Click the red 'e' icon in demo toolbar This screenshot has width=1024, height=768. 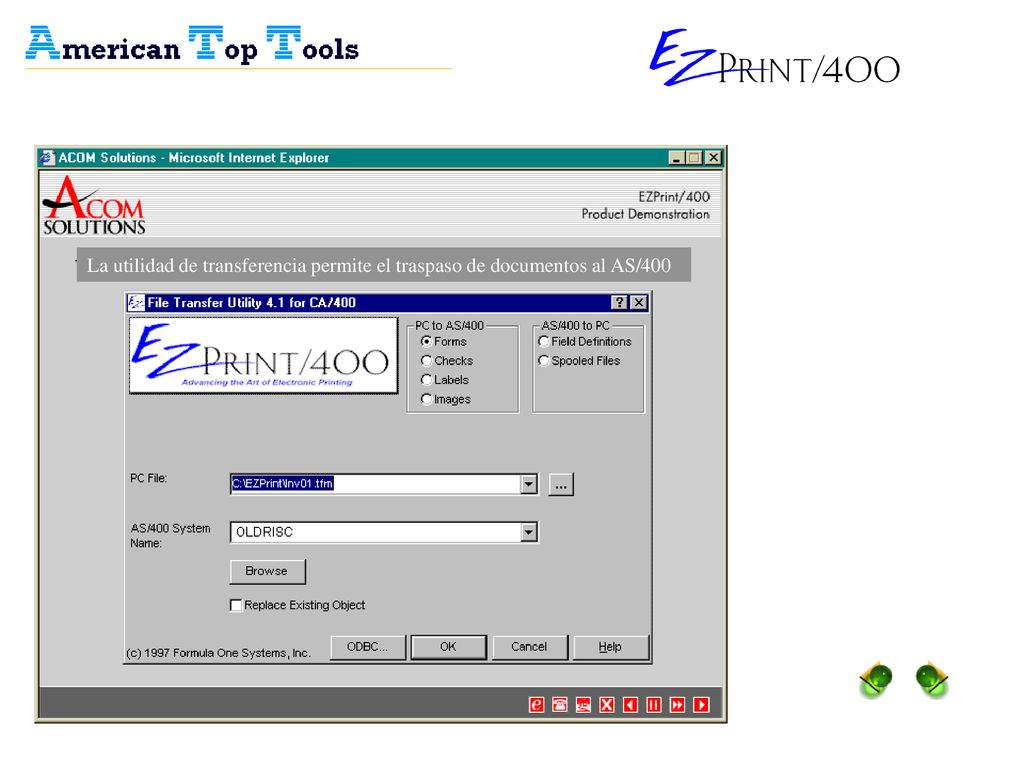pyautogui.click(x=536, y=705)
